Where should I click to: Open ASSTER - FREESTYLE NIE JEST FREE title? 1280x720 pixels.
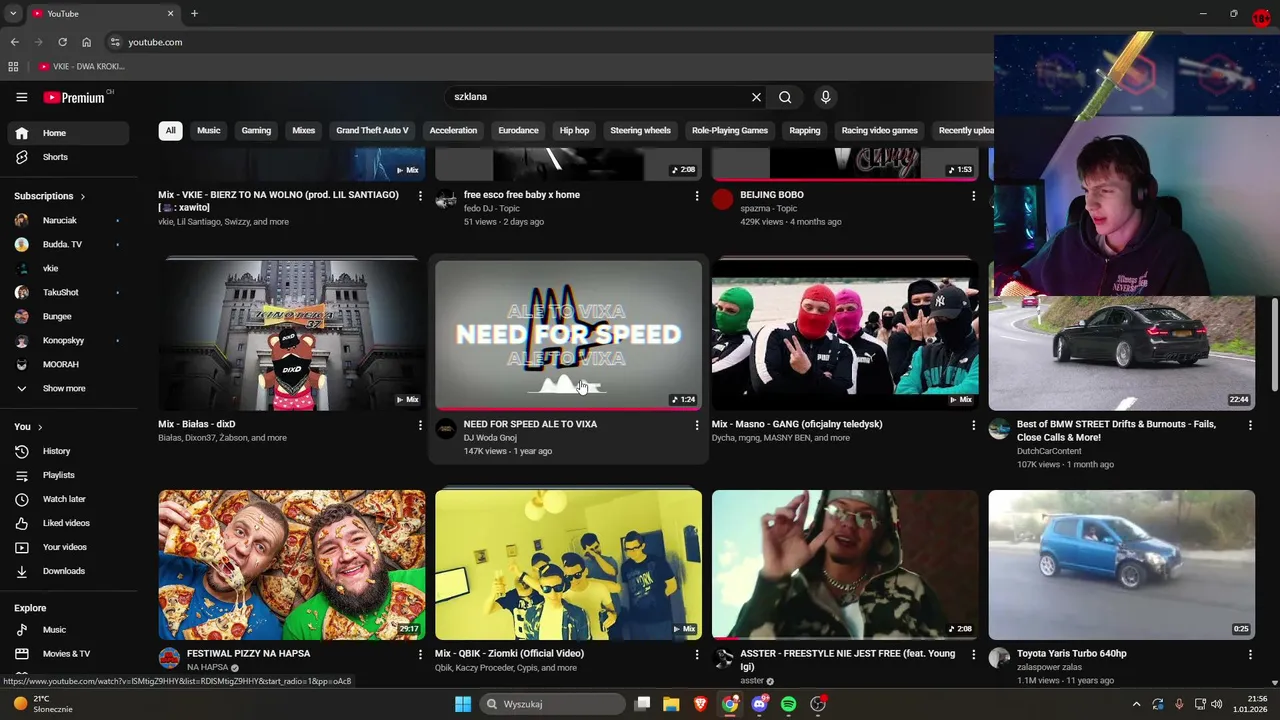coord(848,660)
